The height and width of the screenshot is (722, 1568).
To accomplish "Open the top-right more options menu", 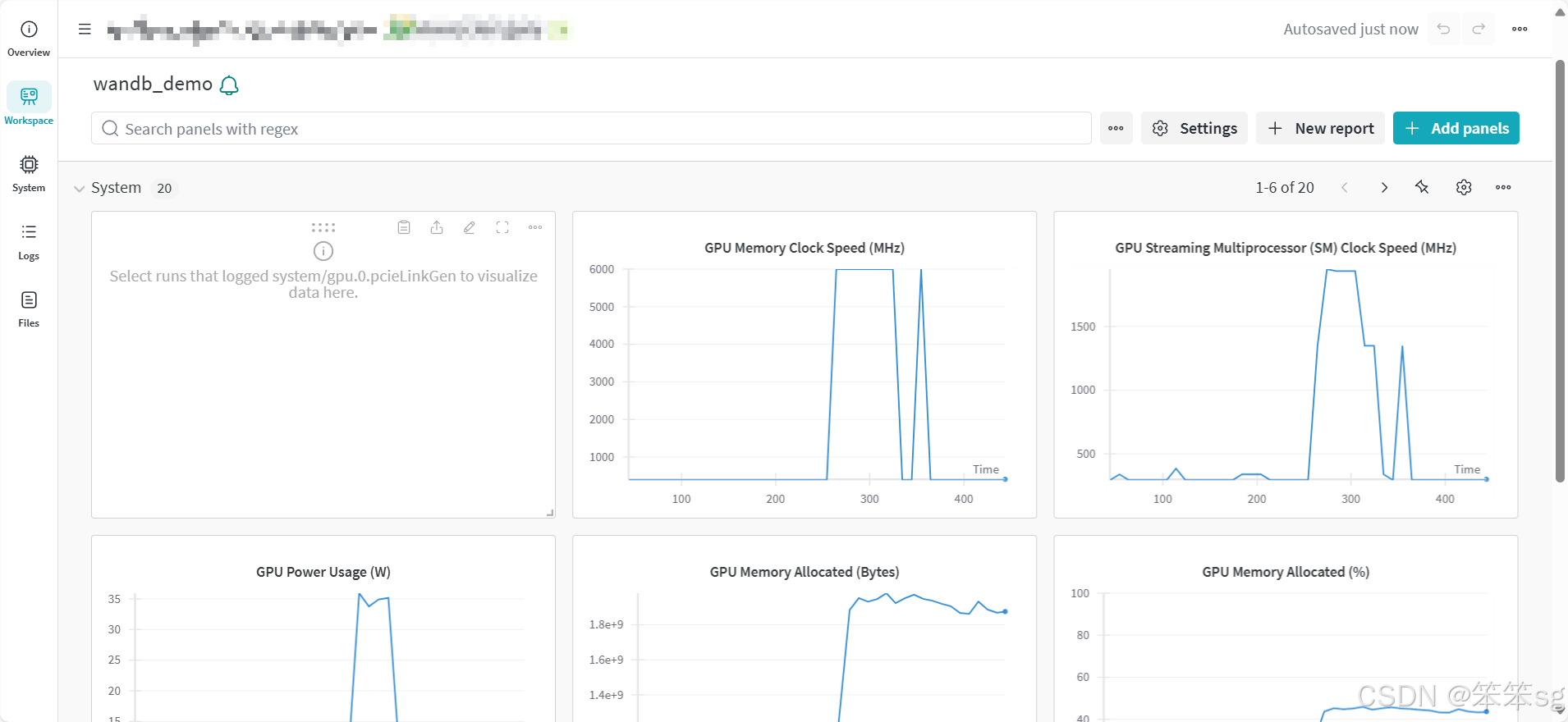I will click(x=1520, y=29).
